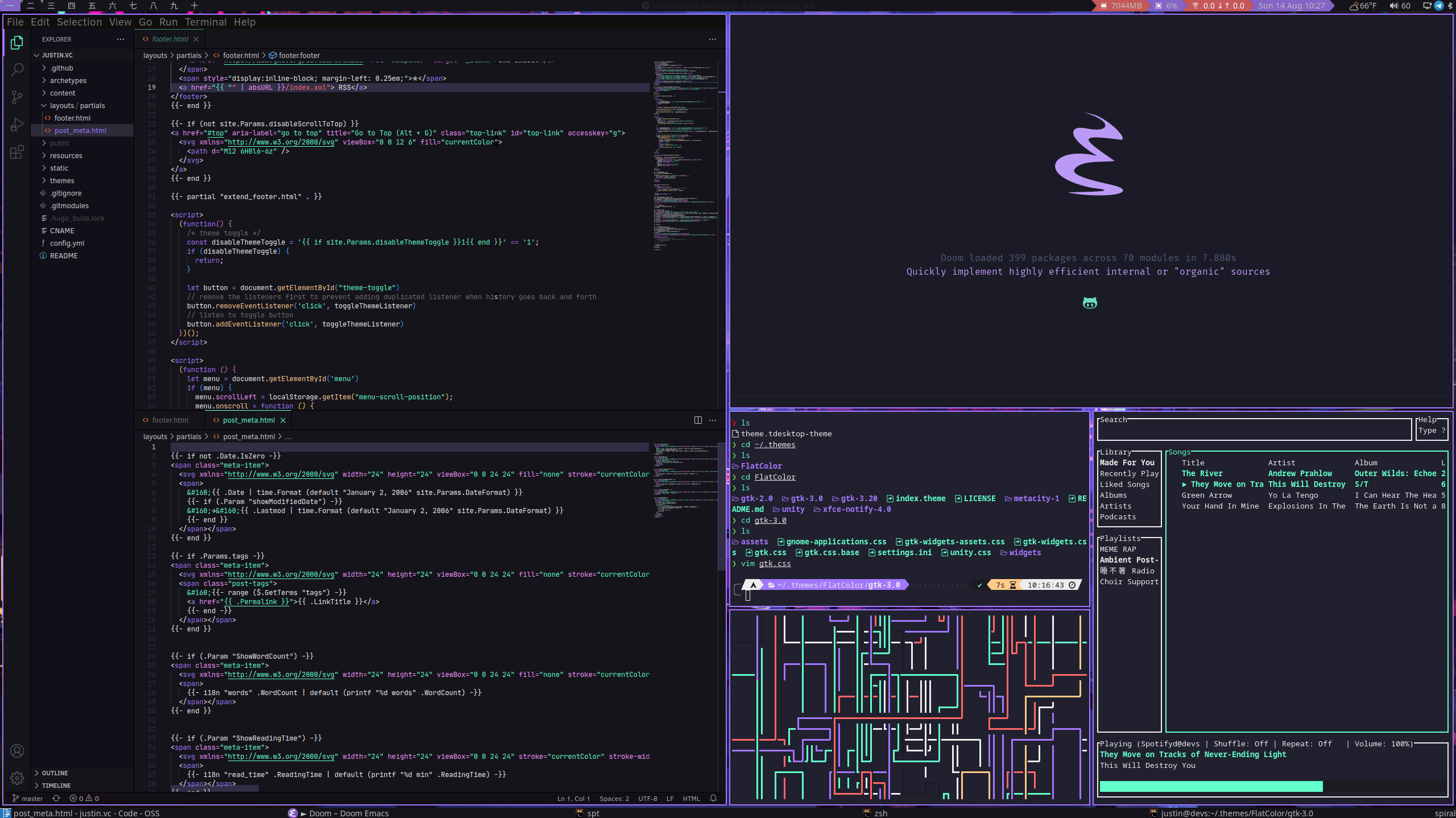Click the spotify-tui playback progress bar

click(1272, 787)
